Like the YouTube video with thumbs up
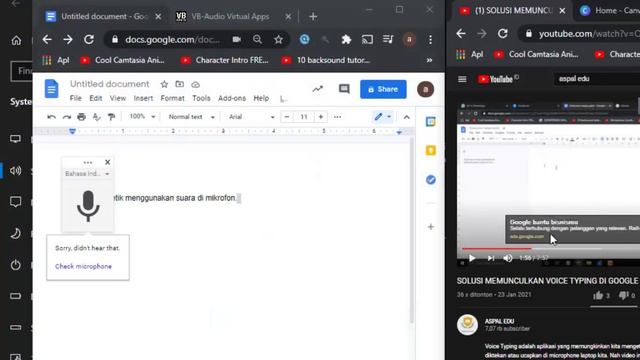 pyautogui.click(x=598, y=295)
